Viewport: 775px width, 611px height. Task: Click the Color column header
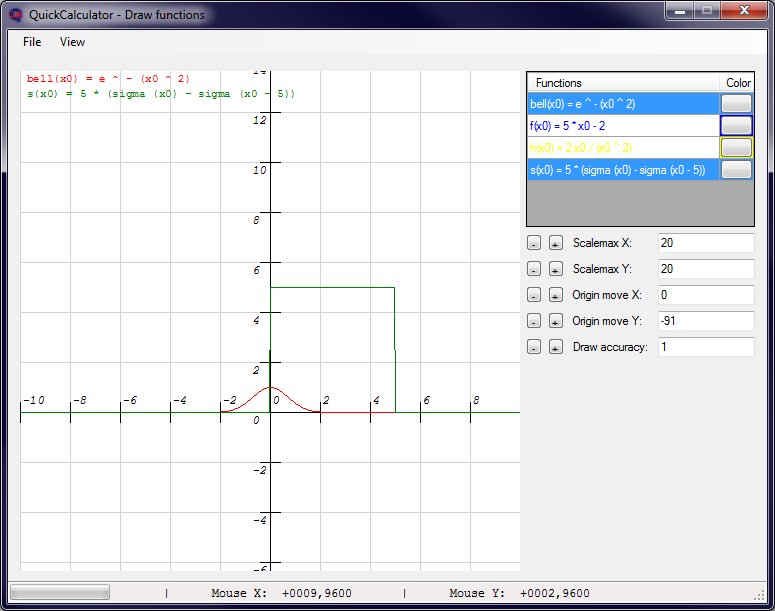737,83
